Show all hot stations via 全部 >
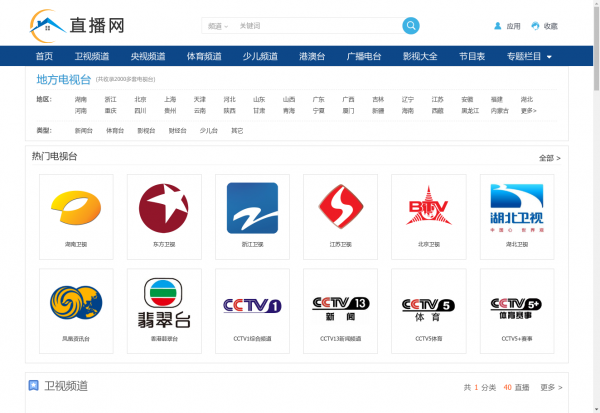The width and height of the screenshot is (600, 413). coord(549,158)
